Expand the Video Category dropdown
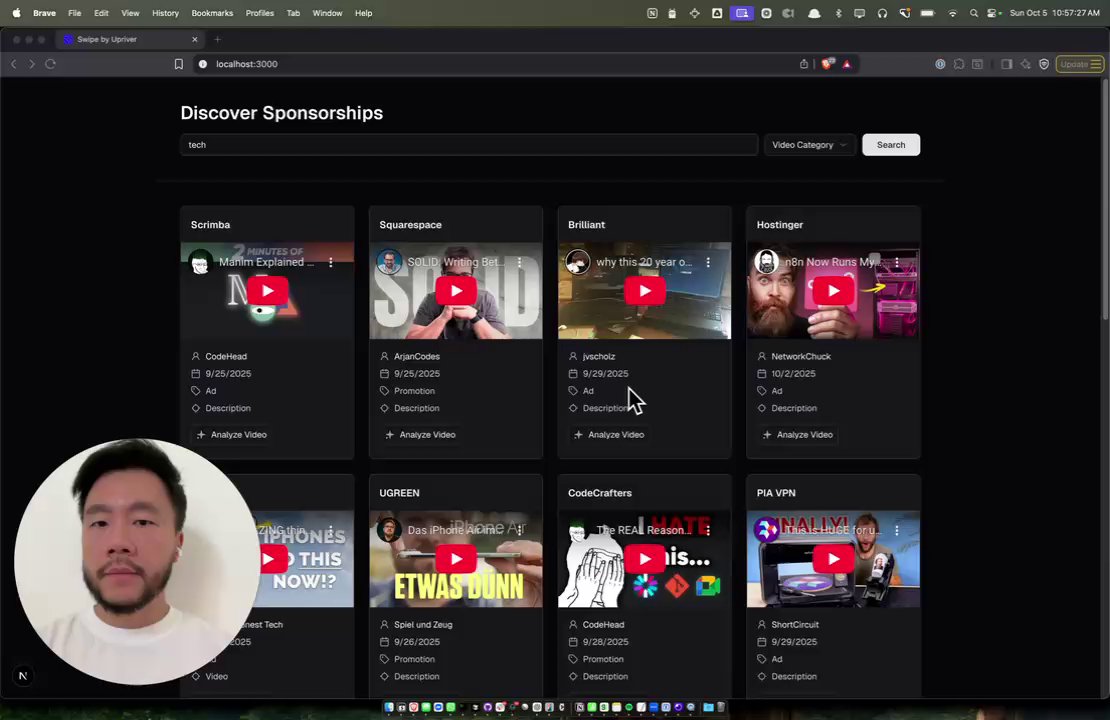This screenshot has width=1110, height=720. coord(809,144)
